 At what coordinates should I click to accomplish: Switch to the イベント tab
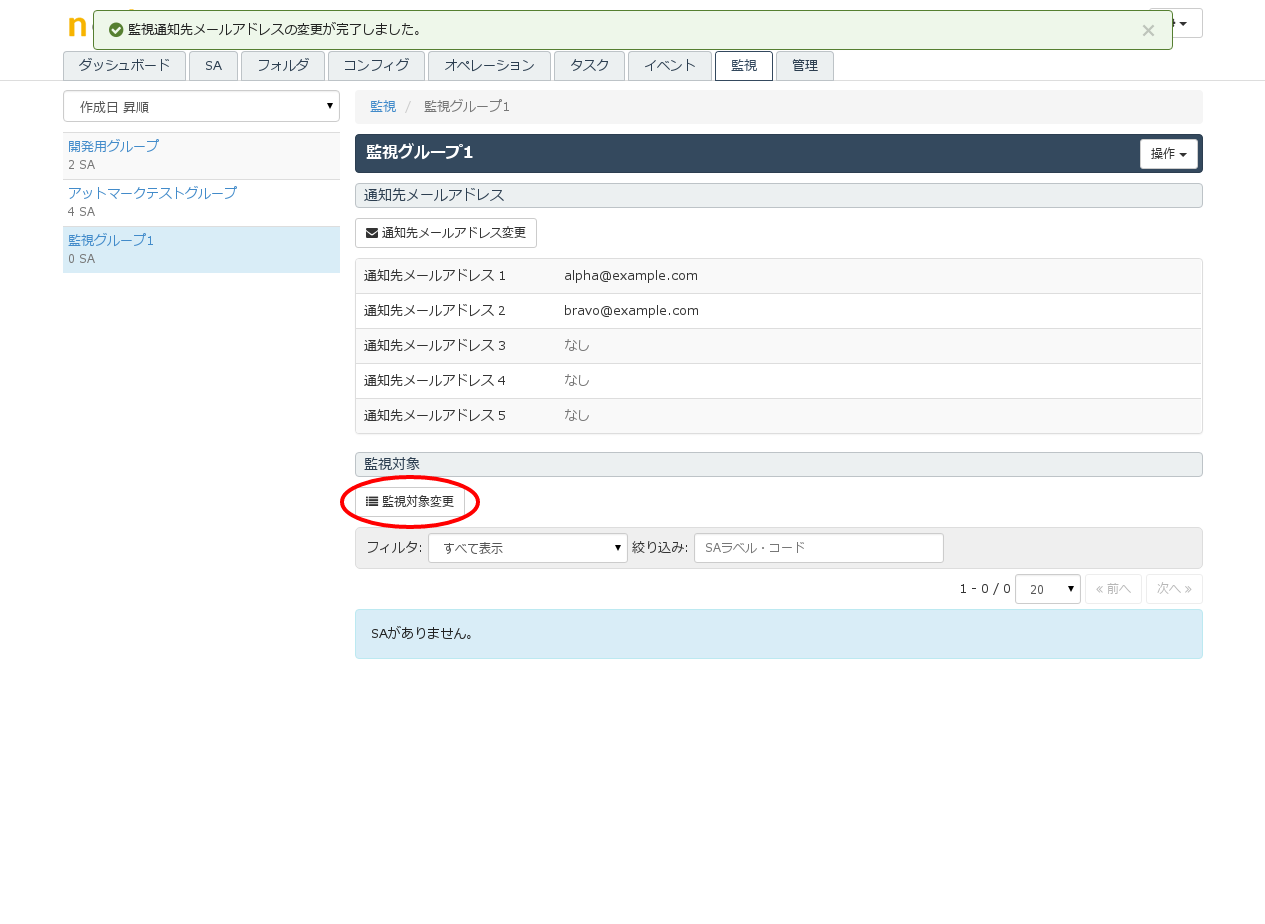point(670,66)
